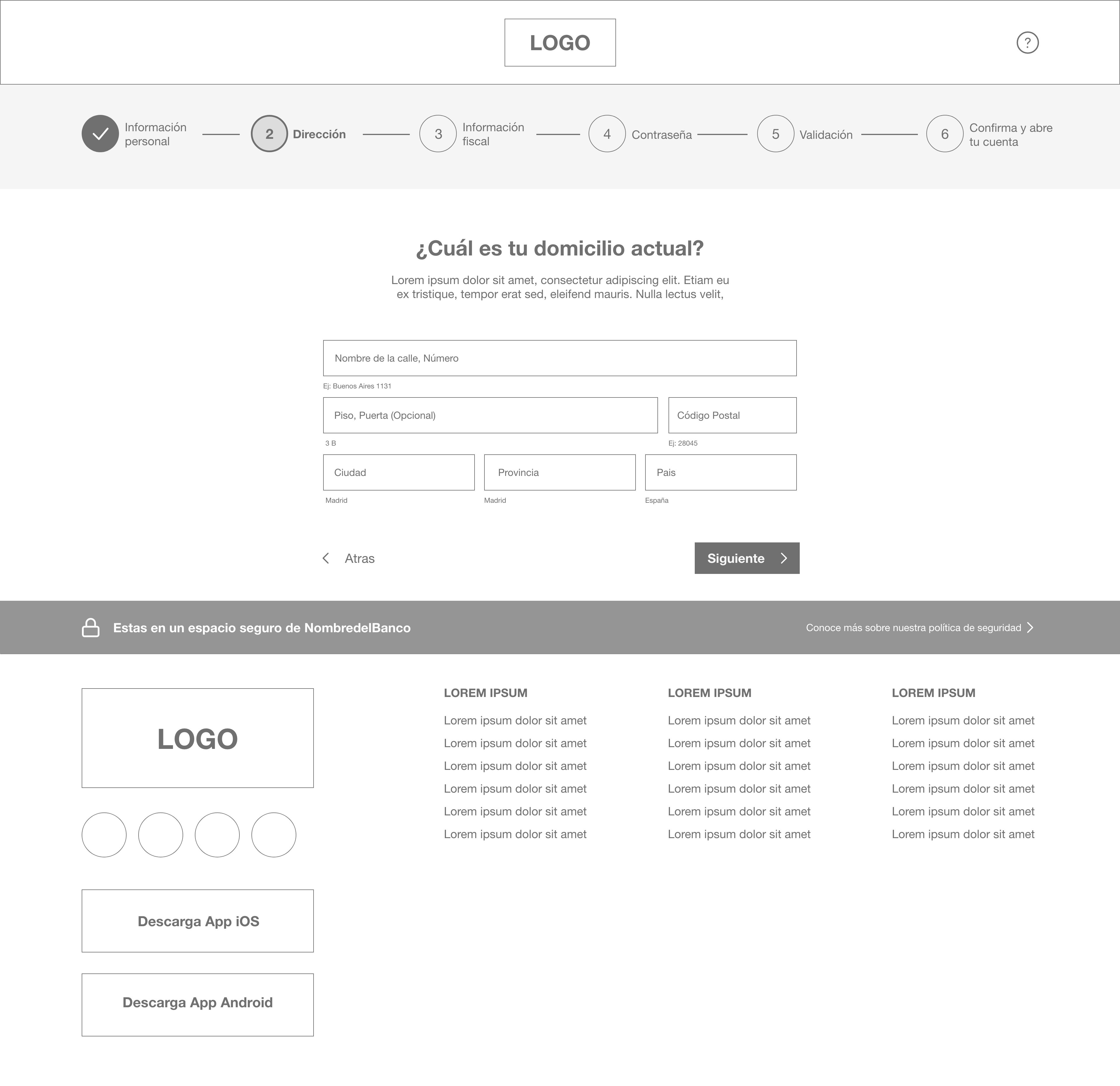Focus the Piso, Puerta (Opcional) field
Screen dimensions: 1120x1086
pos(490,415)
